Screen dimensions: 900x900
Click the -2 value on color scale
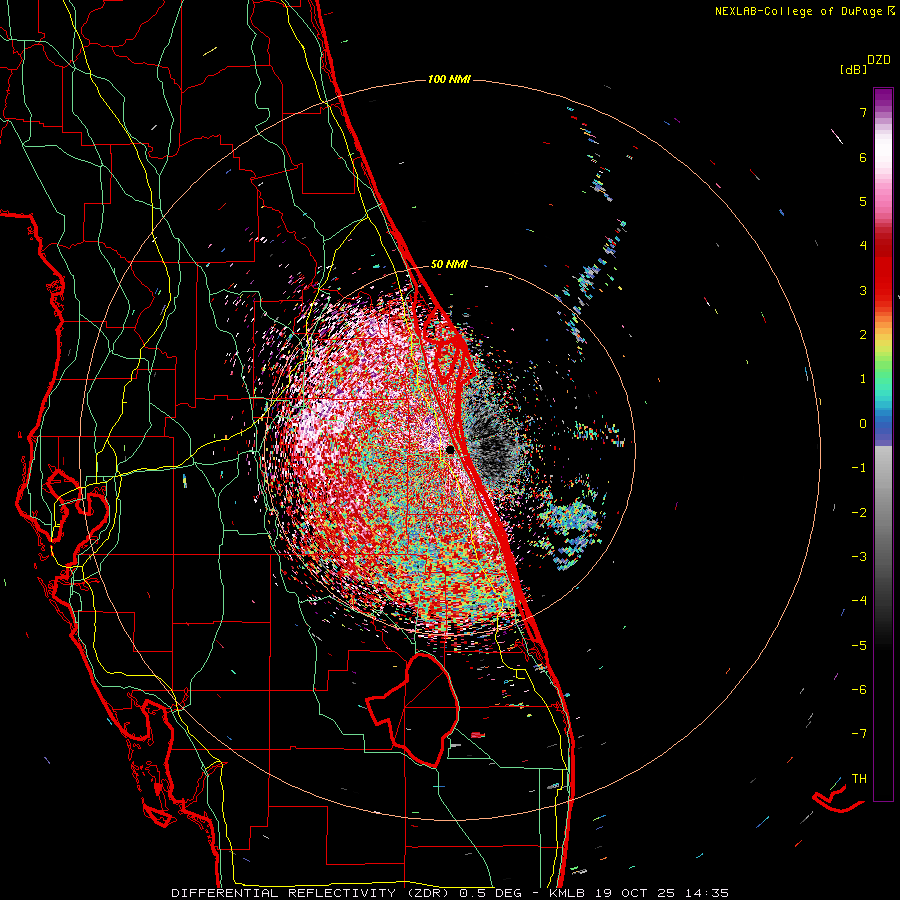pyautogui.click(x=859, y=513)
